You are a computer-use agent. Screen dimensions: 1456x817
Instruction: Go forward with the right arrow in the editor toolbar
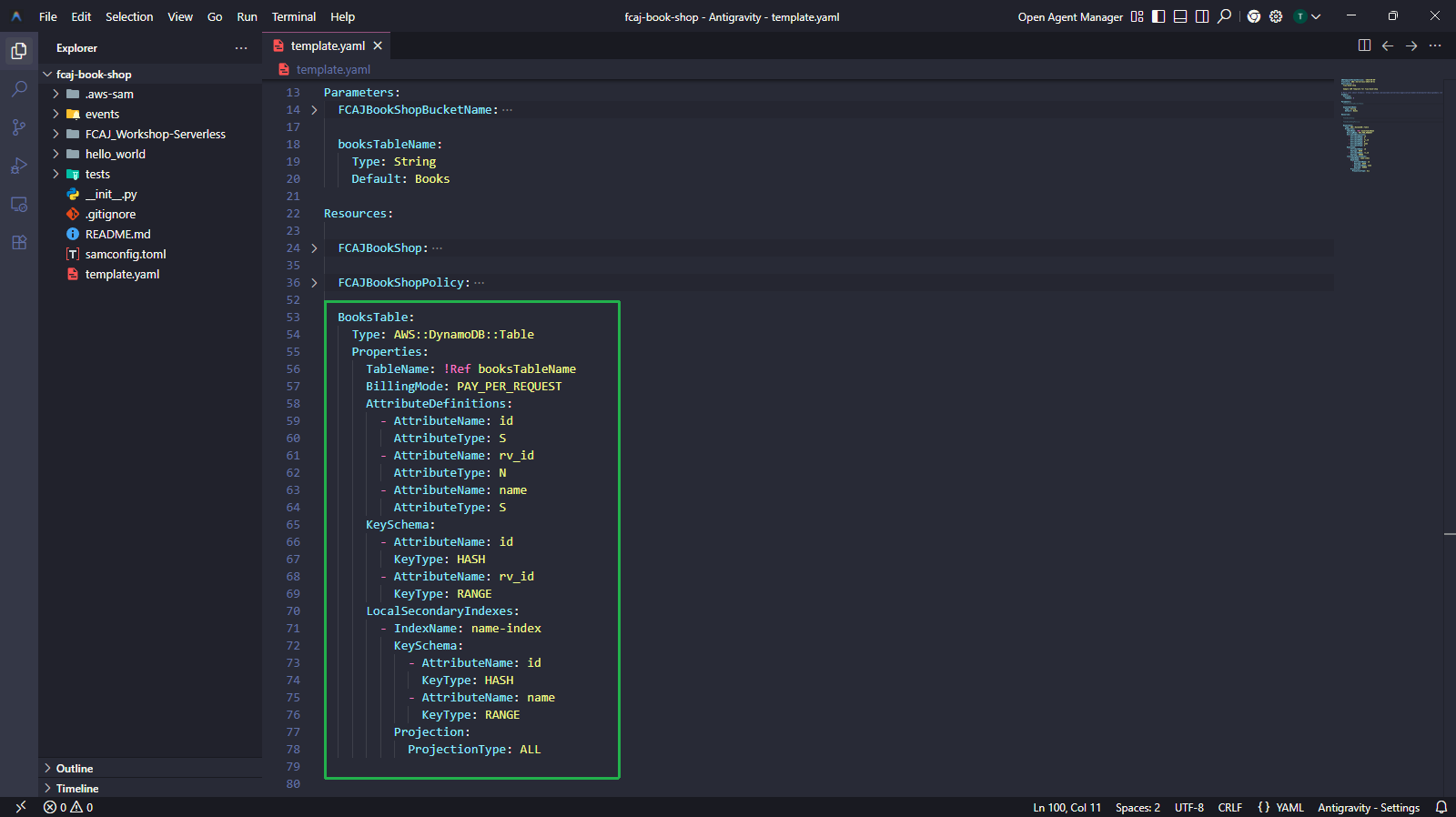(x=1411, y=45)
